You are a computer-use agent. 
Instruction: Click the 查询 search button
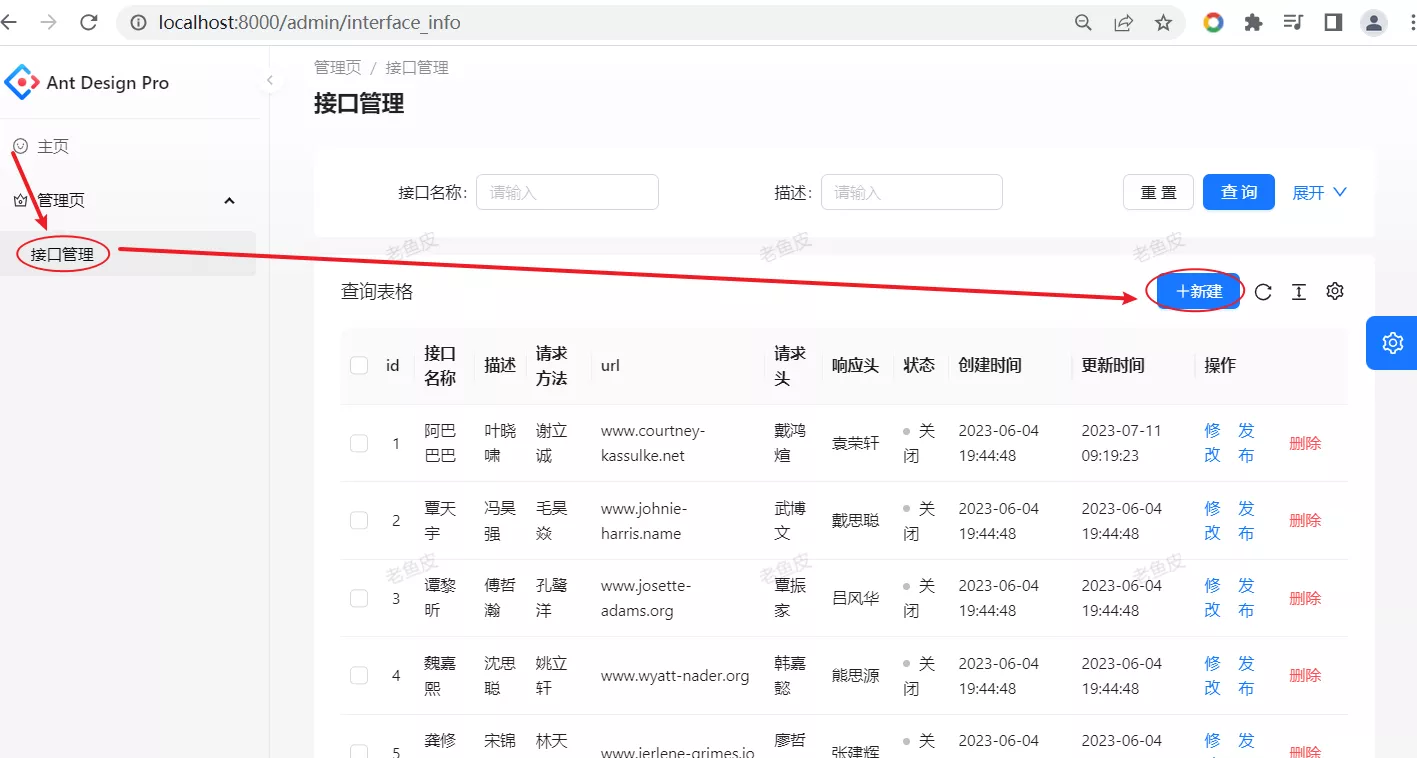1238,192
